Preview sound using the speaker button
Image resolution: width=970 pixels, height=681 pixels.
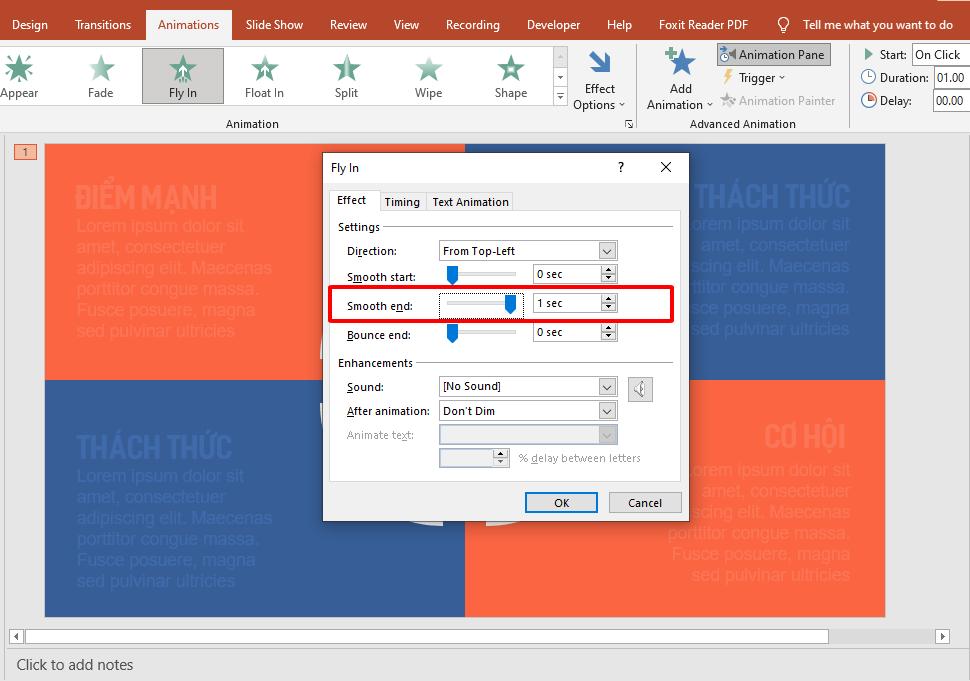[640, 388]
